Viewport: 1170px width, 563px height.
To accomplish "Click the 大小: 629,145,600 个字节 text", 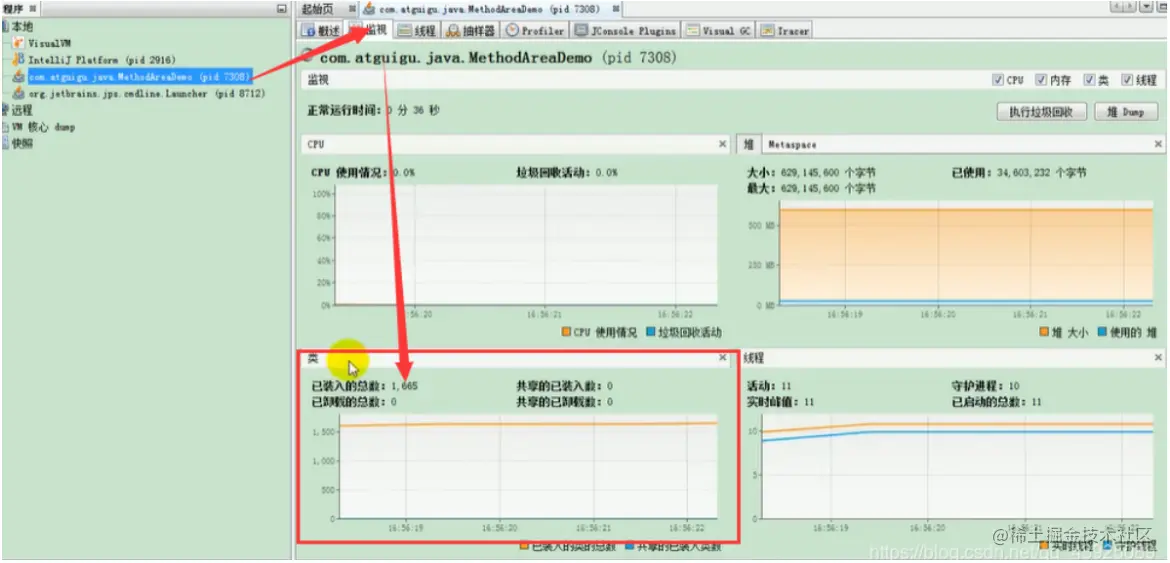I will point(811,172).
